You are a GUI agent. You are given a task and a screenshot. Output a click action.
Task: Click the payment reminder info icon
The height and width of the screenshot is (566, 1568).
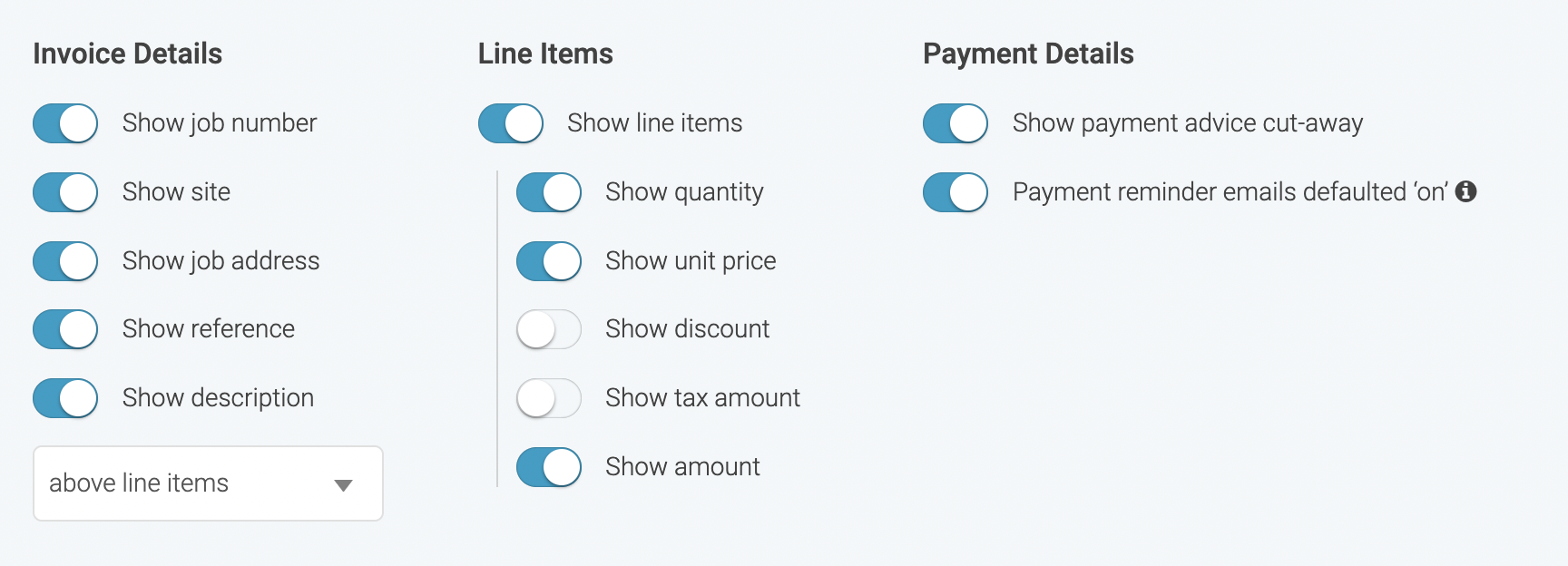point(1465,191)
